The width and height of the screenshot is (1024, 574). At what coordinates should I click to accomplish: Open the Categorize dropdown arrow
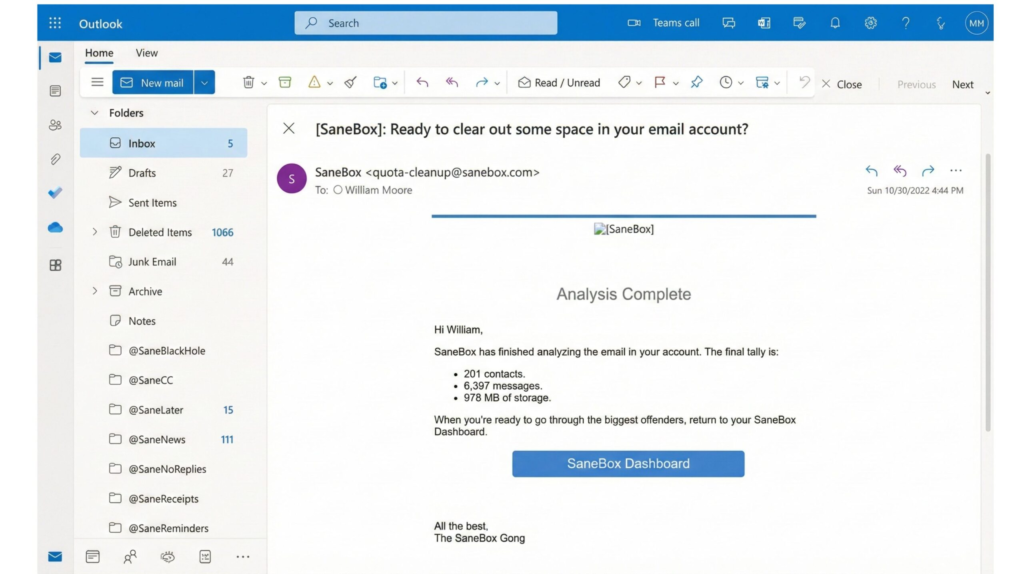point(639,84)
